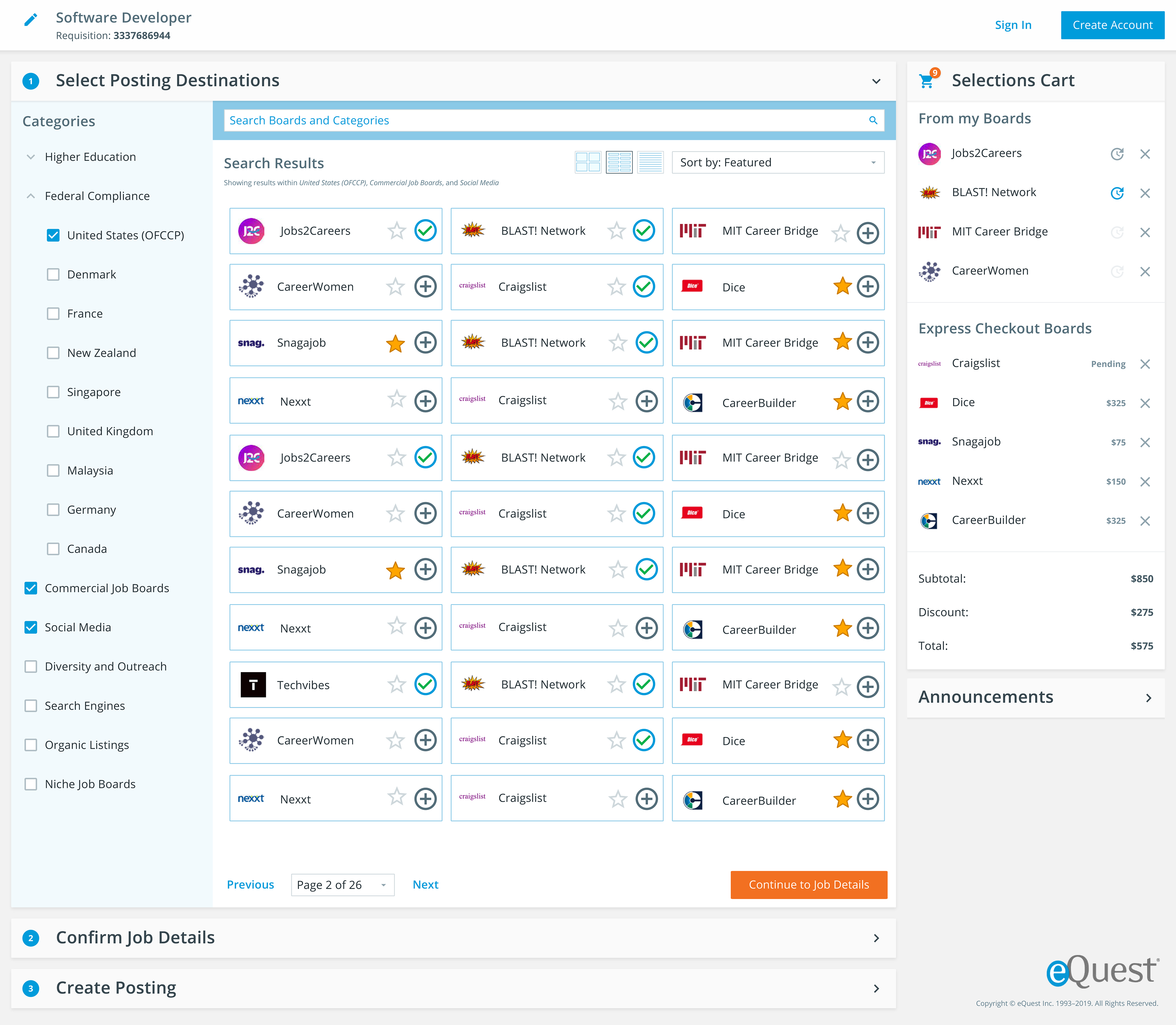Select the United Kingdom checkbox
Screen dimensions: 1176x1025
coord(53,431)
